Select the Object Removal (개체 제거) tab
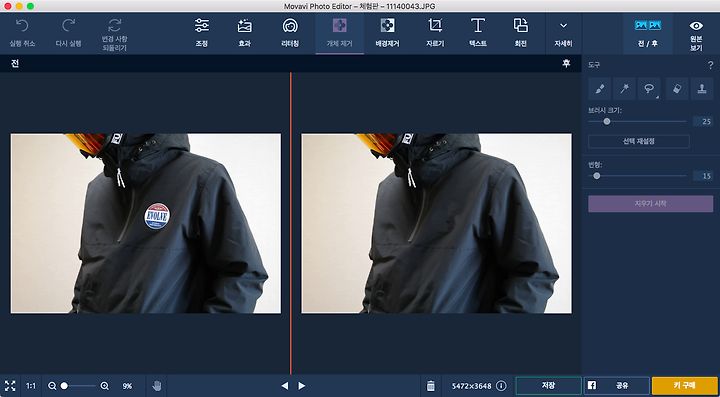Screen dimensions: 720x397 [339, 33]
